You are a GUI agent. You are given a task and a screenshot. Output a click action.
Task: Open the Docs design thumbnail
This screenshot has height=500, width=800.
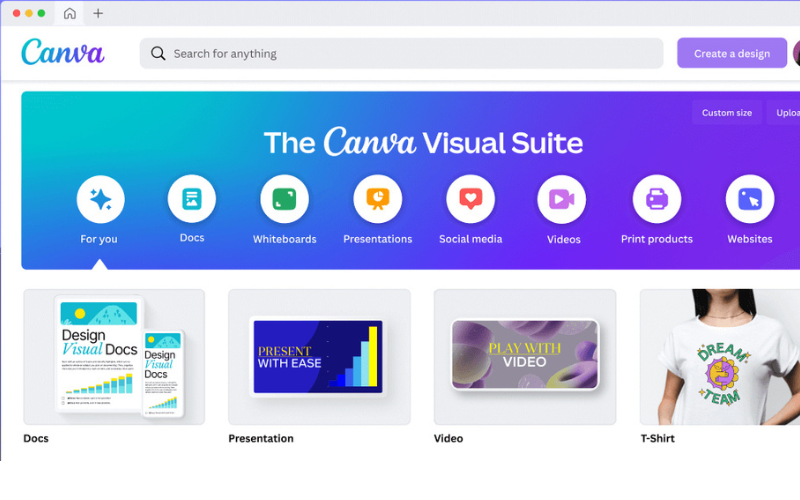(x=114, y=357)
